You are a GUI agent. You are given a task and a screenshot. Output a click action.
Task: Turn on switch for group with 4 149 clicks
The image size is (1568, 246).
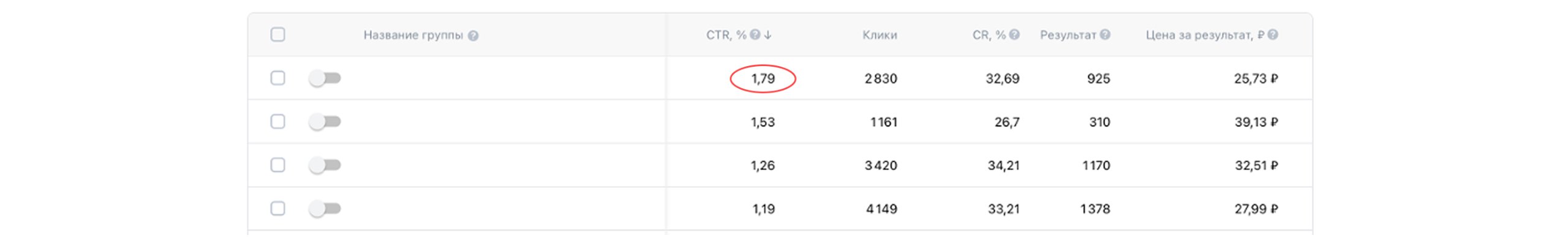[x=325, y=209]
